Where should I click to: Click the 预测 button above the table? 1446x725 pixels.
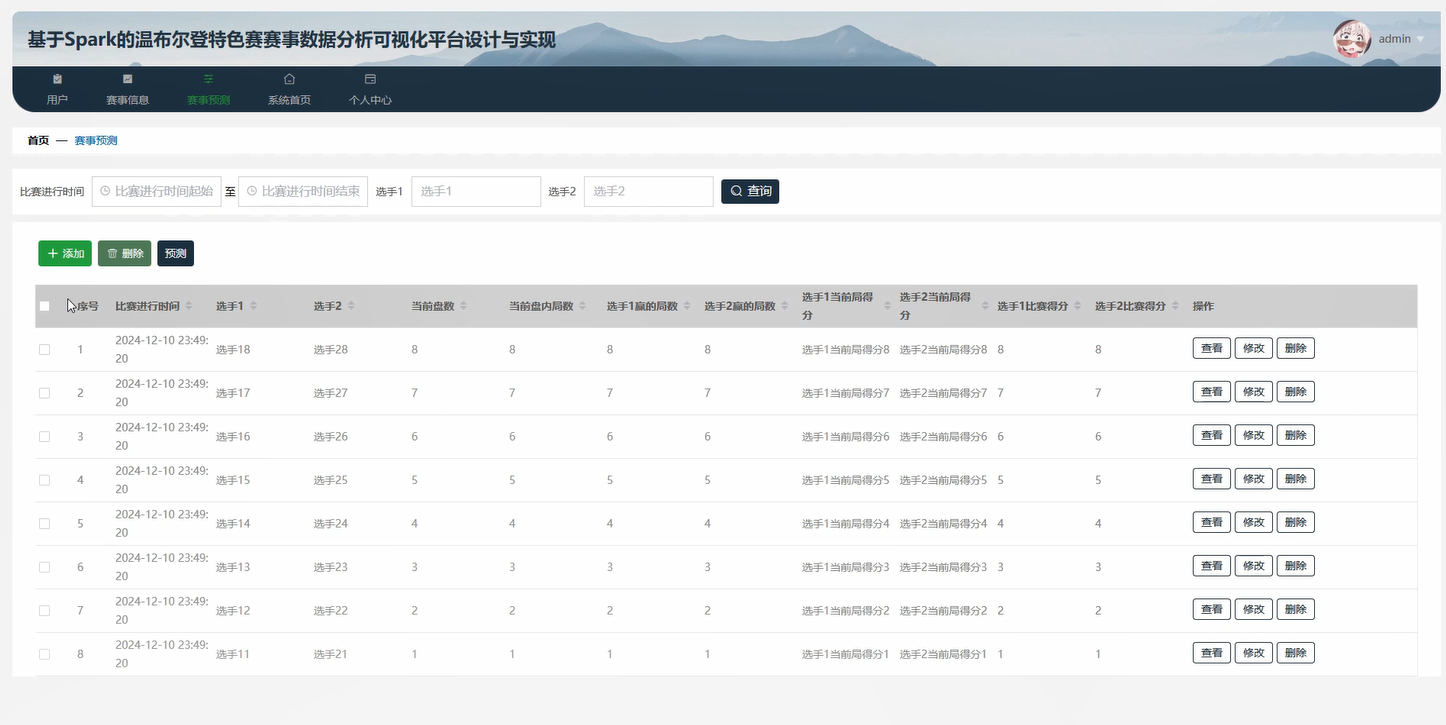[x=176, y=254]
